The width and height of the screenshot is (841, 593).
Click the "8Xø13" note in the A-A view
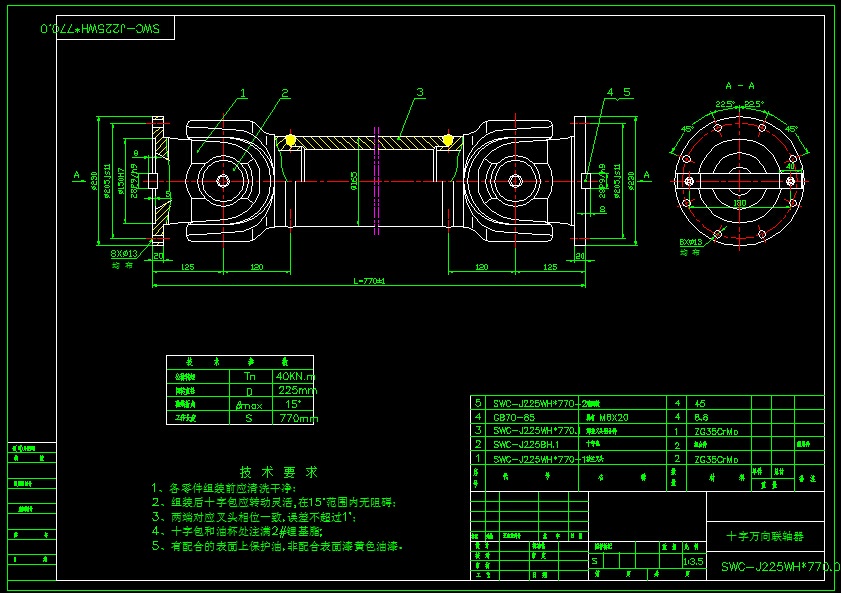pyautogui.click(x=691, y=242)
